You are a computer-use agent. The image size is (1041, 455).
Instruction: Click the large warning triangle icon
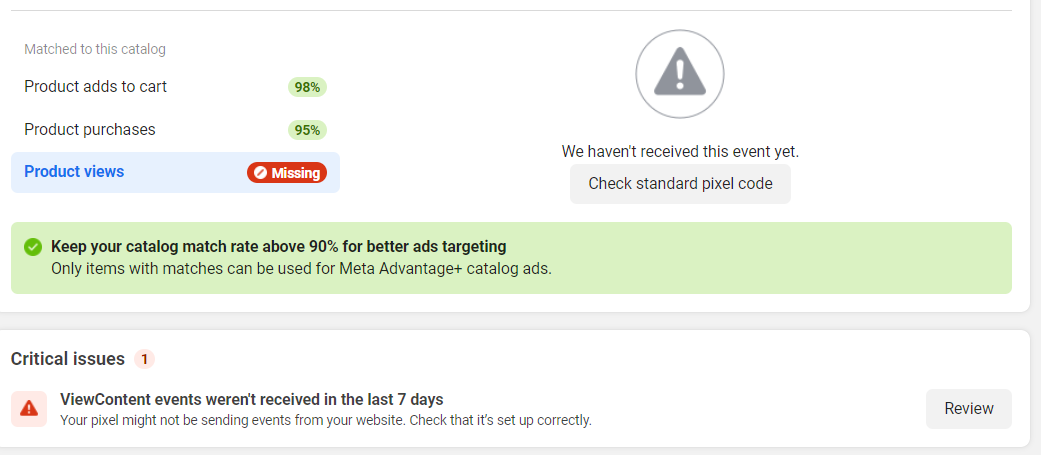tap(679, 74)
